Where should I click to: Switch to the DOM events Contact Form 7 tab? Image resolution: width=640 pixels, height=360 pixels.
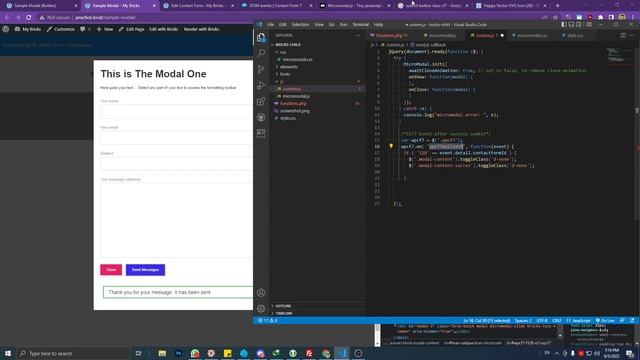pyautogui.click(x=276, y=6)
